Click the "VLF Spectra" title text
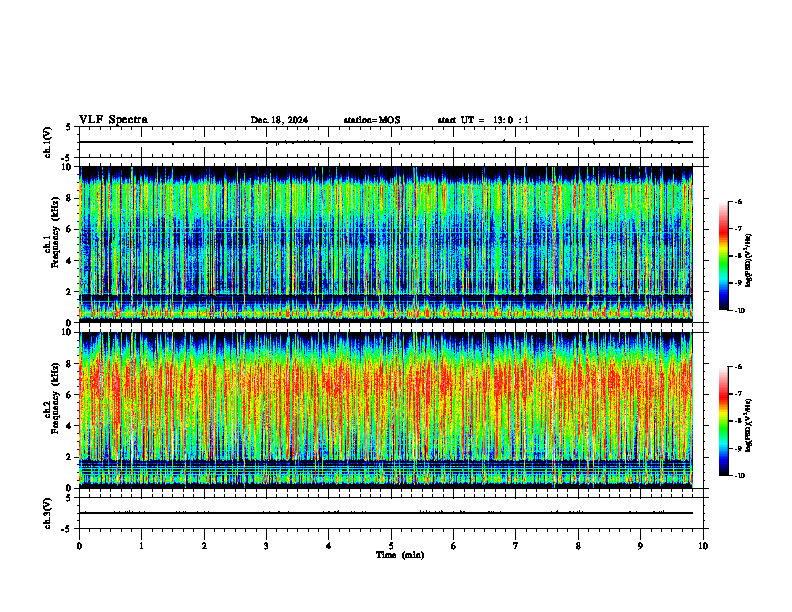Viewport: 792px width, 612px height. tap(113, 120)
